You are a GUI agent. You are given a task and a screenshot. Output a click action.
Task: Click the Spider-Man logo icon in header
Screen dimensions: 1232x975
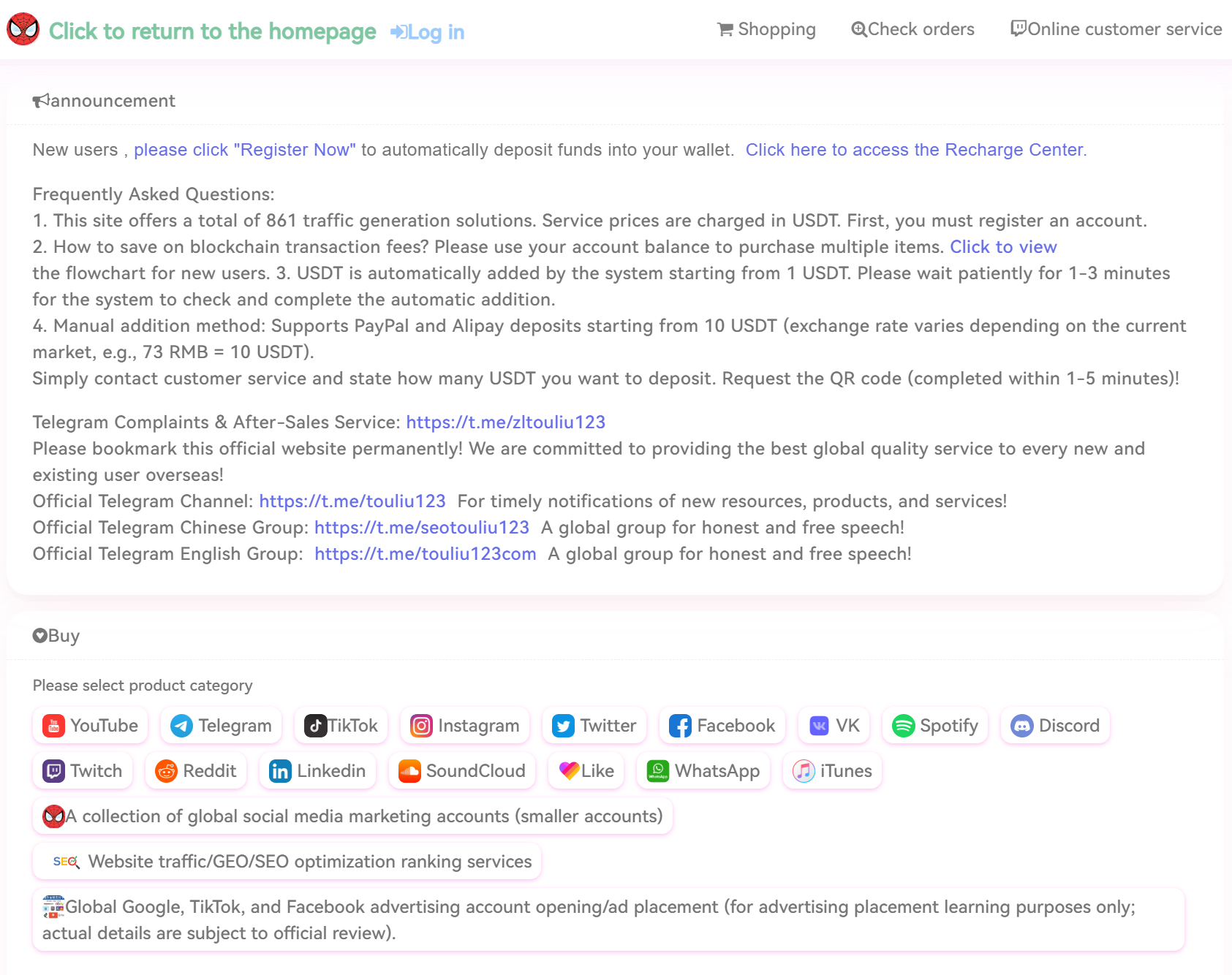[23, 29]
